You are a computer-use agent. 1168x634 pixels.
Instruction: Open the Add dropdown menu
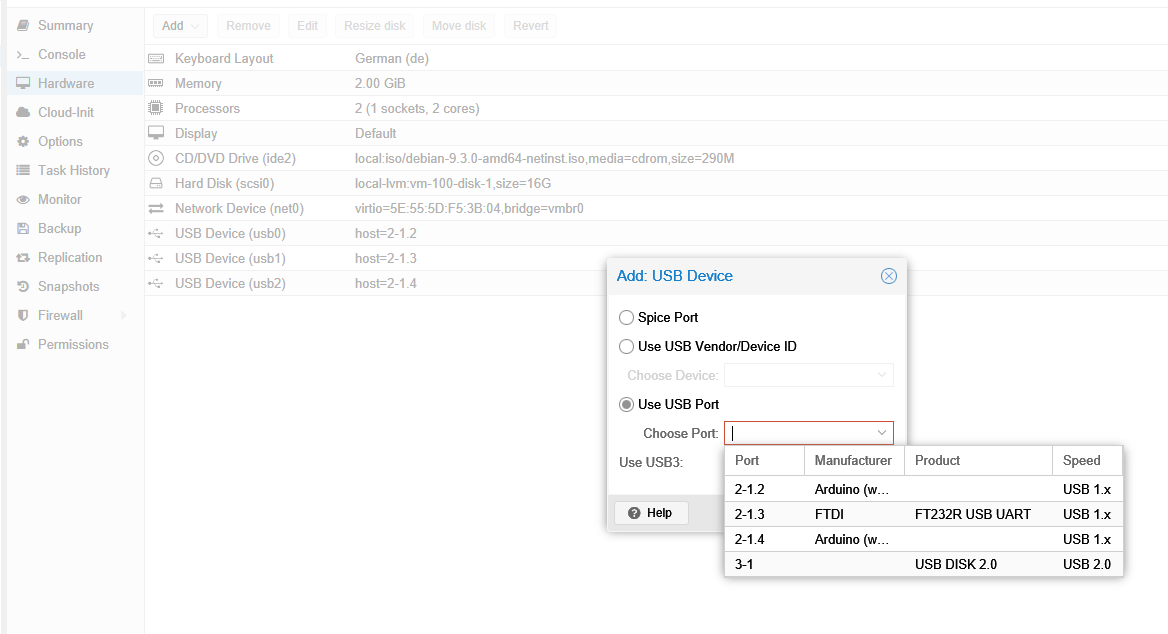point(180,26)
